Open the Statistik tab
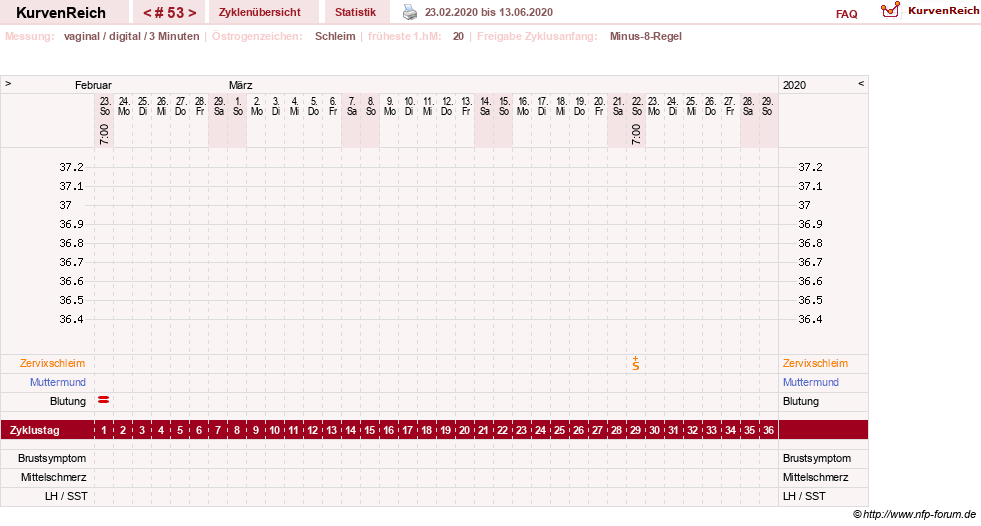The width and height of the screenshot is (981, 526). [x=355, y=13]
